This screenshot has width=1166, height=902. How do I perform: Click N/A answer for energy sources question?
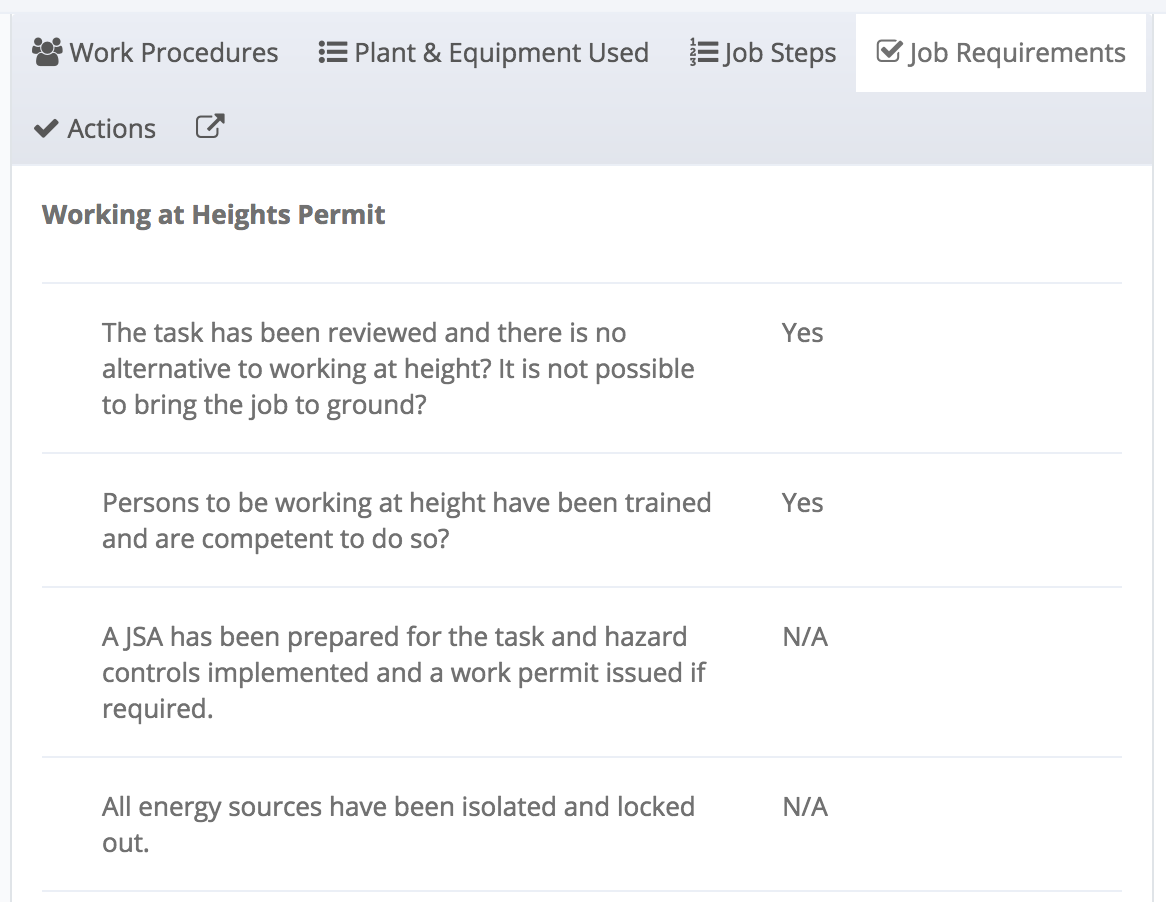click(x=805, y=807)
